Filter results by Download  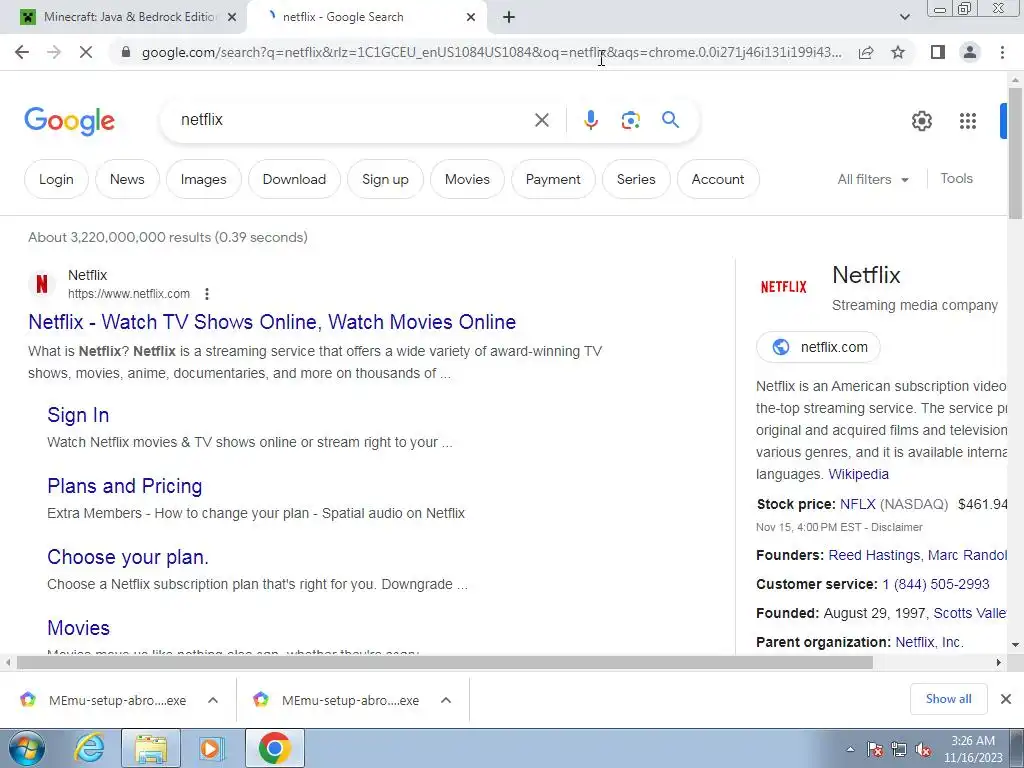pyautogui.click(x=294, y=179)
